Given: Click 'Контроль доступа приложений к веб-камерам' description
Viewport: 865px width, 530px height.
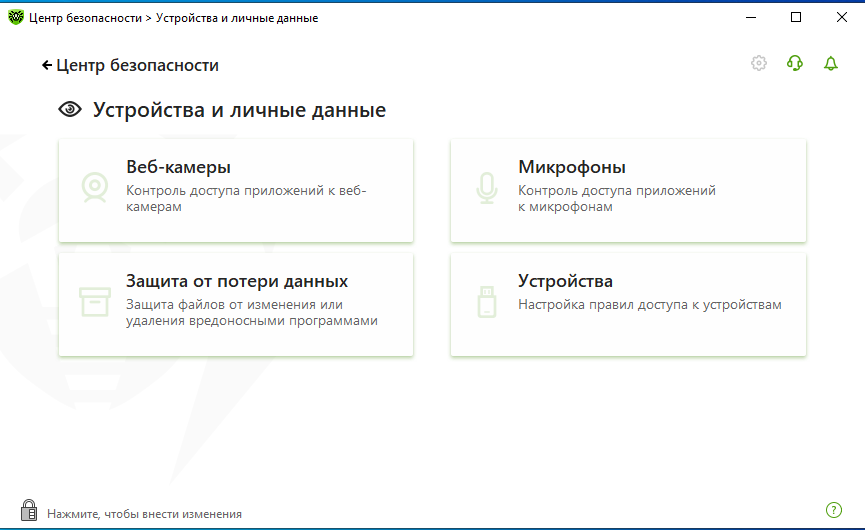Looking at the screenshot, I should pyautogui.click(x=246, y=199).
